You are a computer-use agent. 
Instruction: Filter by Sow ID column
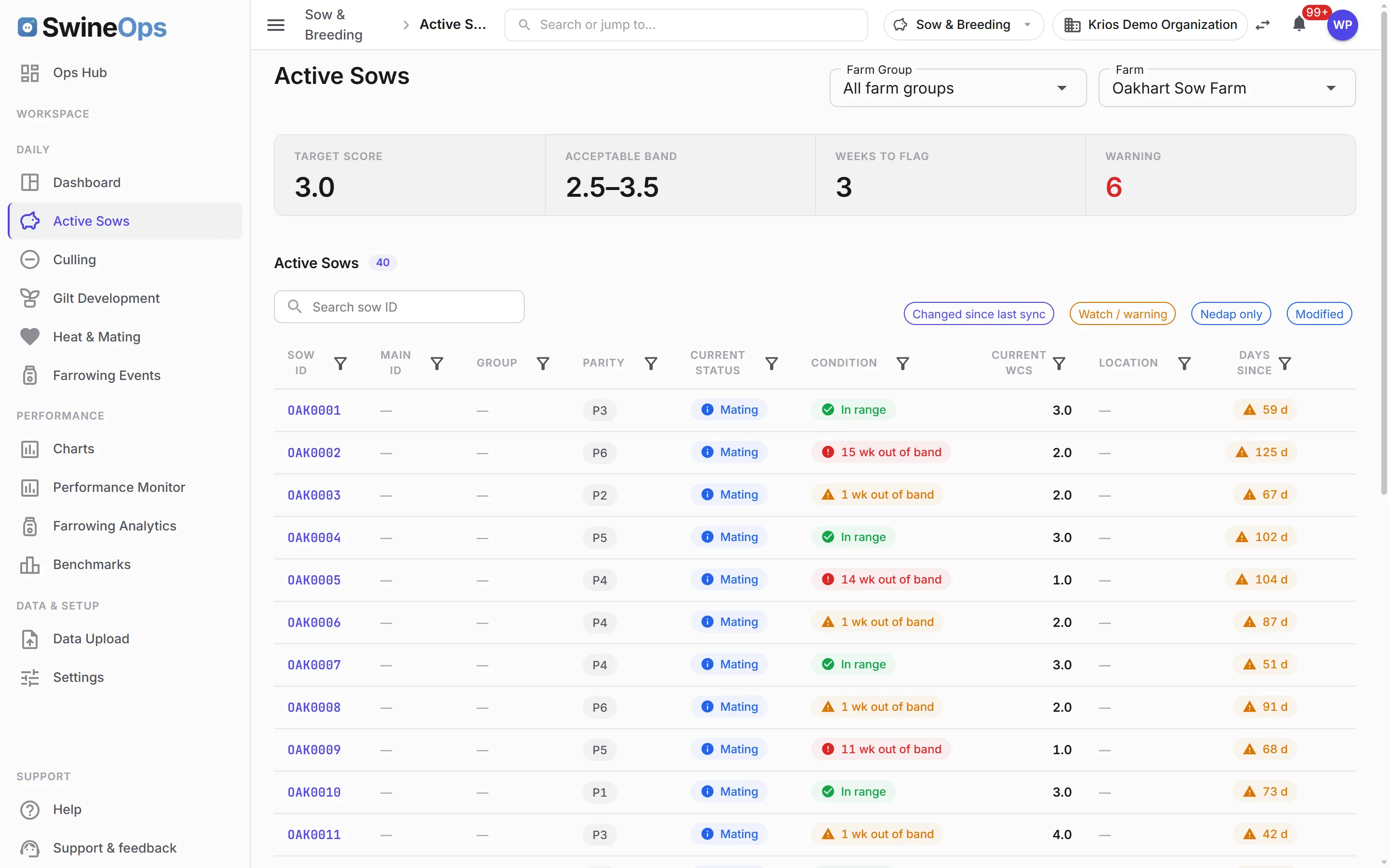coord(340,363)
